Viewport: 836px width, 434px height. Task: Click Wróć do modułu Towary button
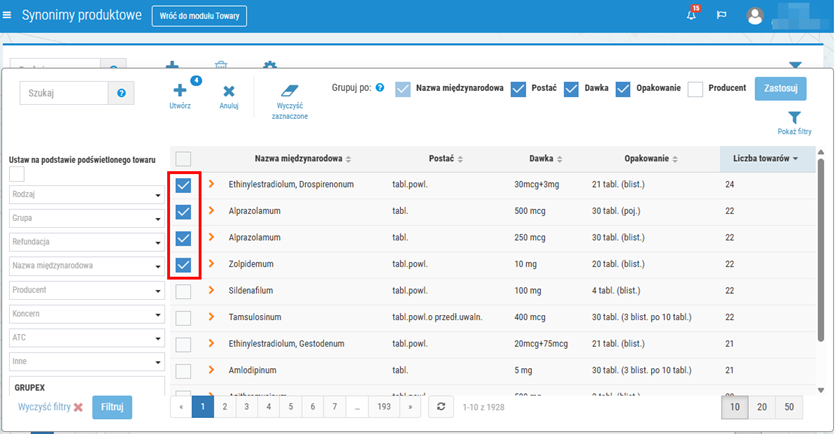(199, 16)
